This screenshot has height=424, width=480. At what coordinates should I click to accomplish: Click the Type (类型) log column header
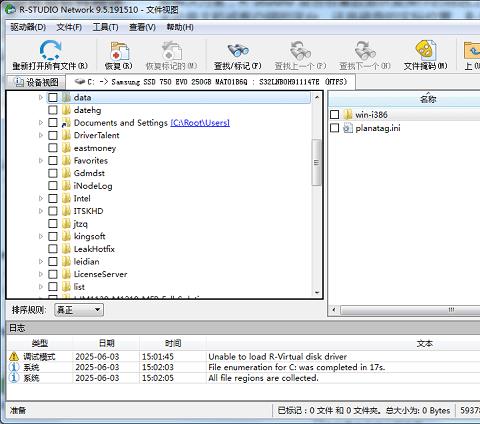pos(40,343)
